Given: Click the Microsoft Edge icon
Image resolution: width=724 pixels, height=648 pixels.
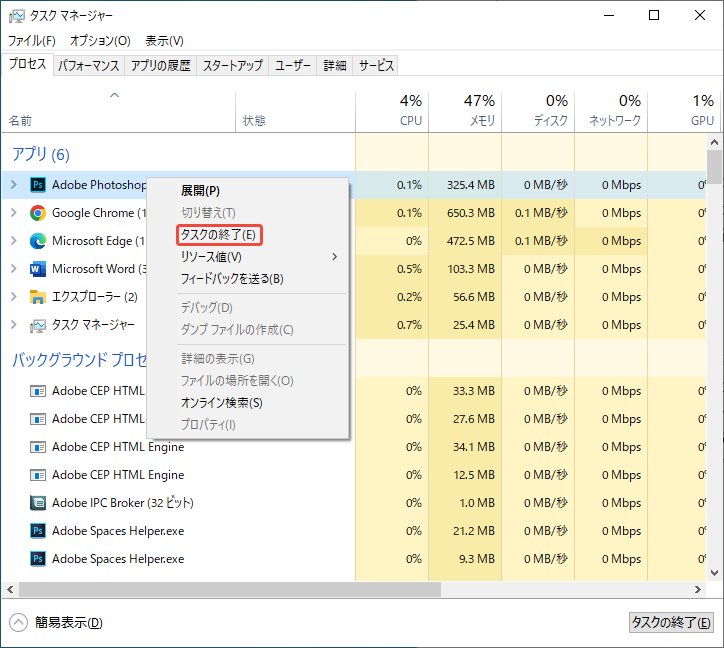Looking at the screenshot, I should 38,241.
